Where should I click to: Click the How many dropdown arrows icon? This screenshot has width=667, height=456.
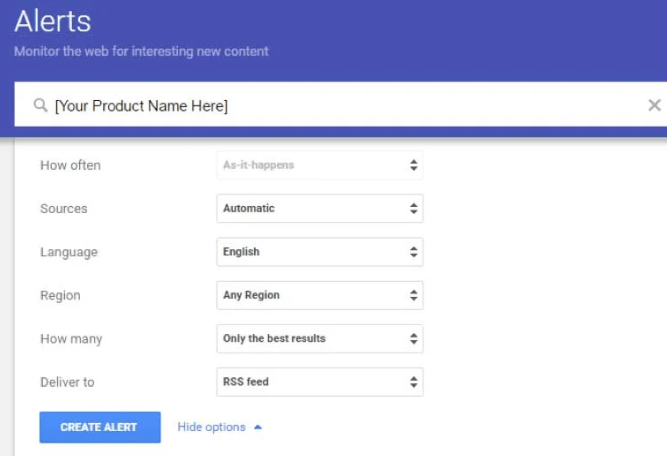tap(413, 338)
